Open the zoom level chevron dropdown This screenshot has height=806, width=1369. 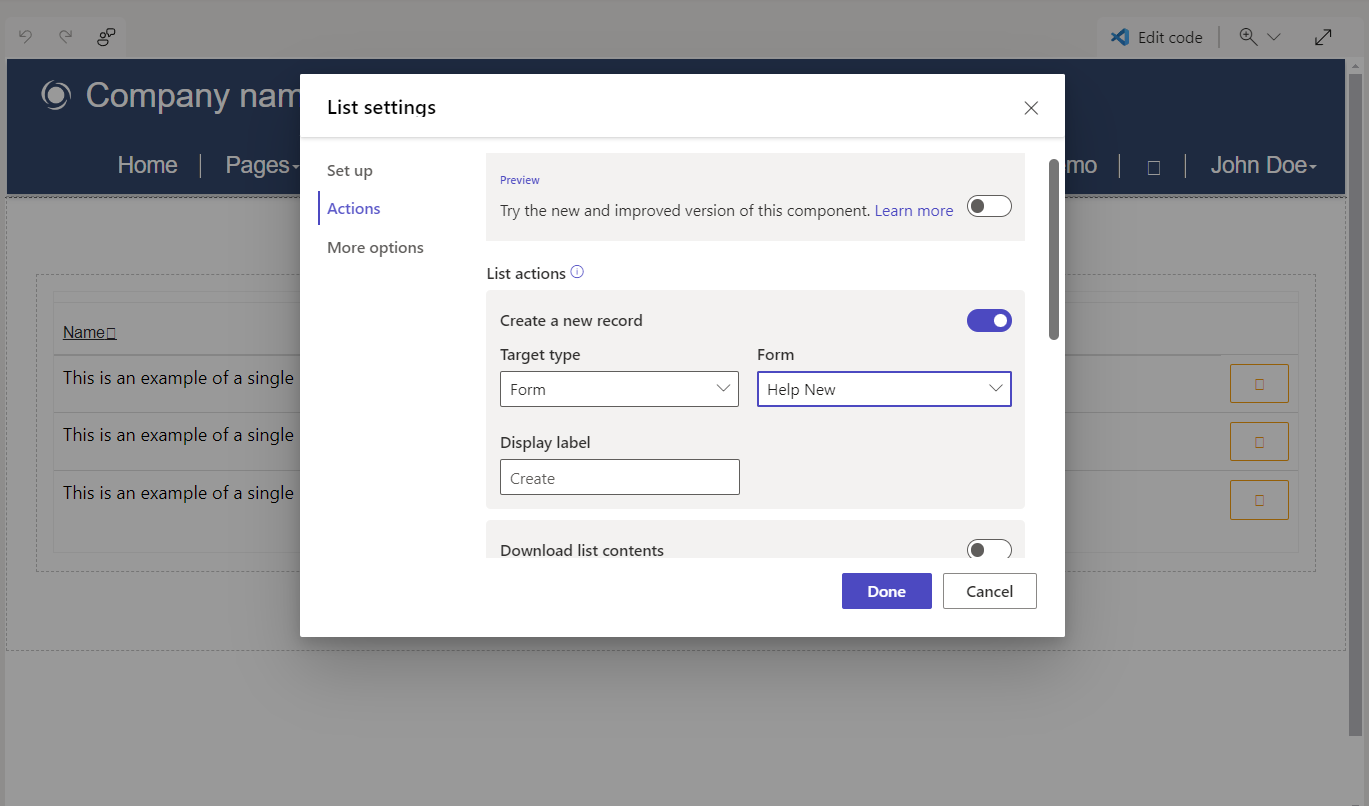(1271, 37)
